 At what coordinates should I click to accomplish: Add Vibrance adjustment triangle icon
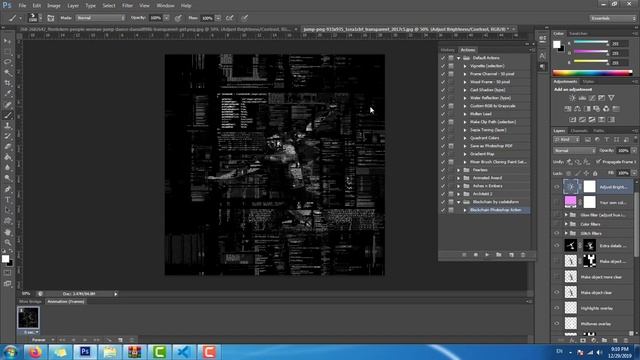tap(611, 98)
